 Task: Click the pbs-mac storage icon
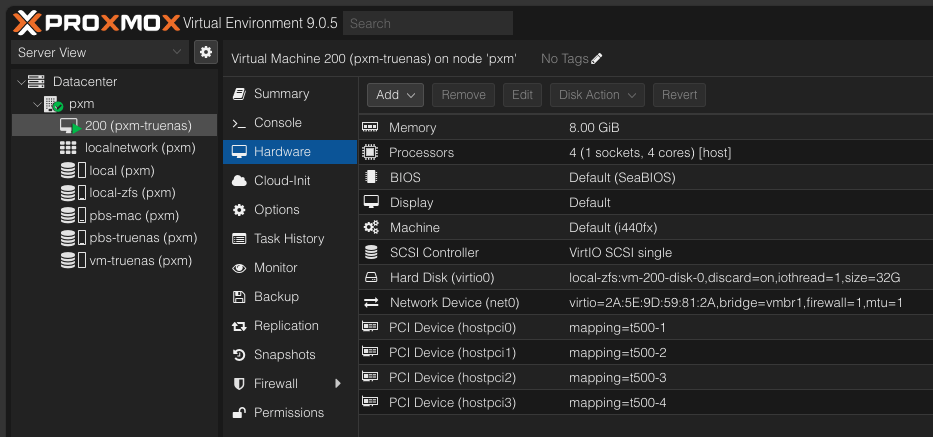pos(74,216)
